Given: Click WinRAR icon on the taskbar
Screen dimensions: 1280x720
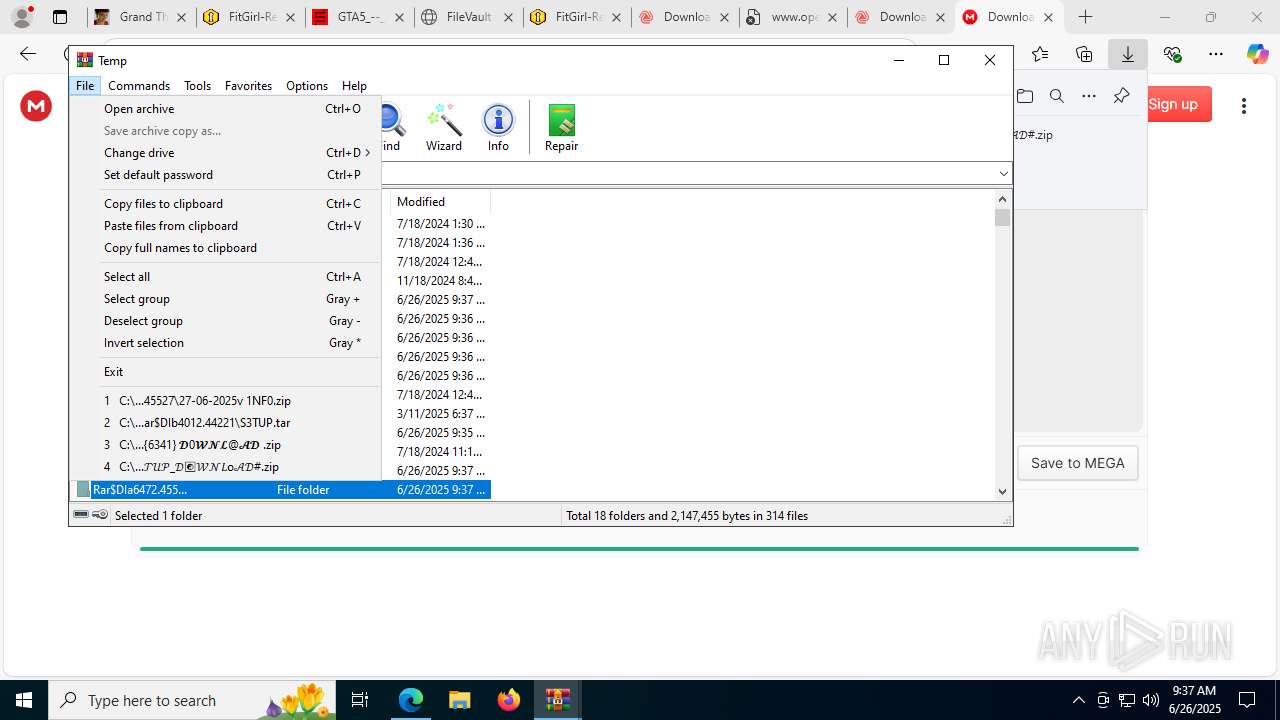Looking at the screenshot, I should point(557,700).
